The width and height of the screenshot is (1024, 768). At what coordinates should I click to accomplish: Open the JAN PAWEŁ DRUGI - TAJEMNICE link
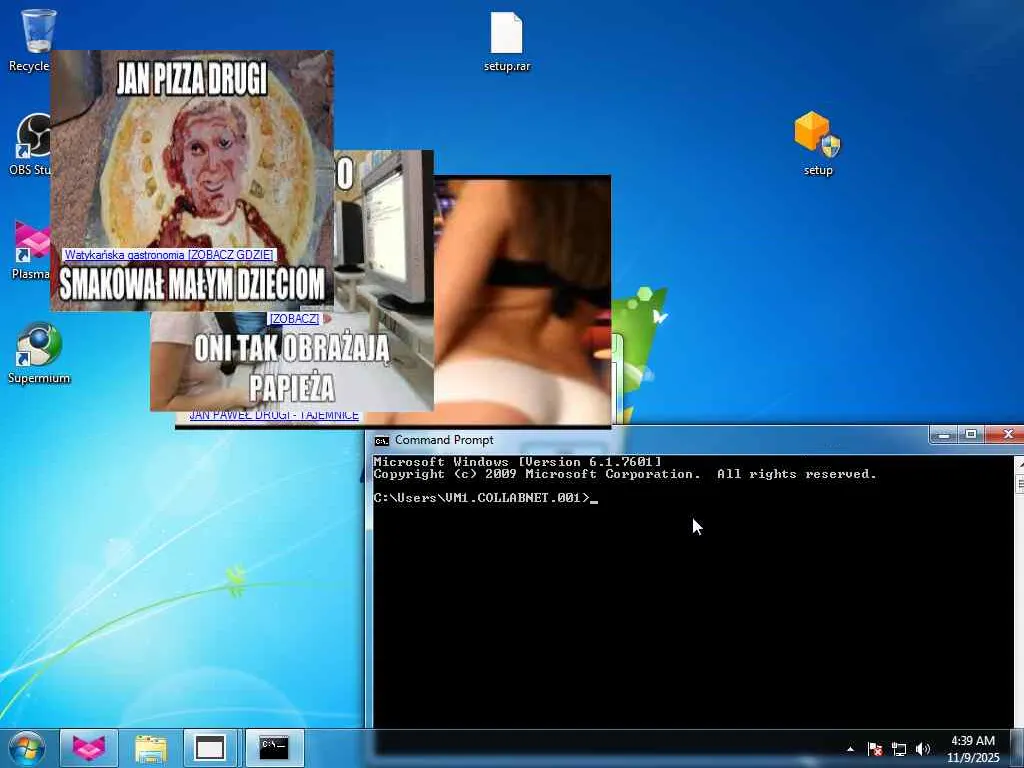coord(274,416)
